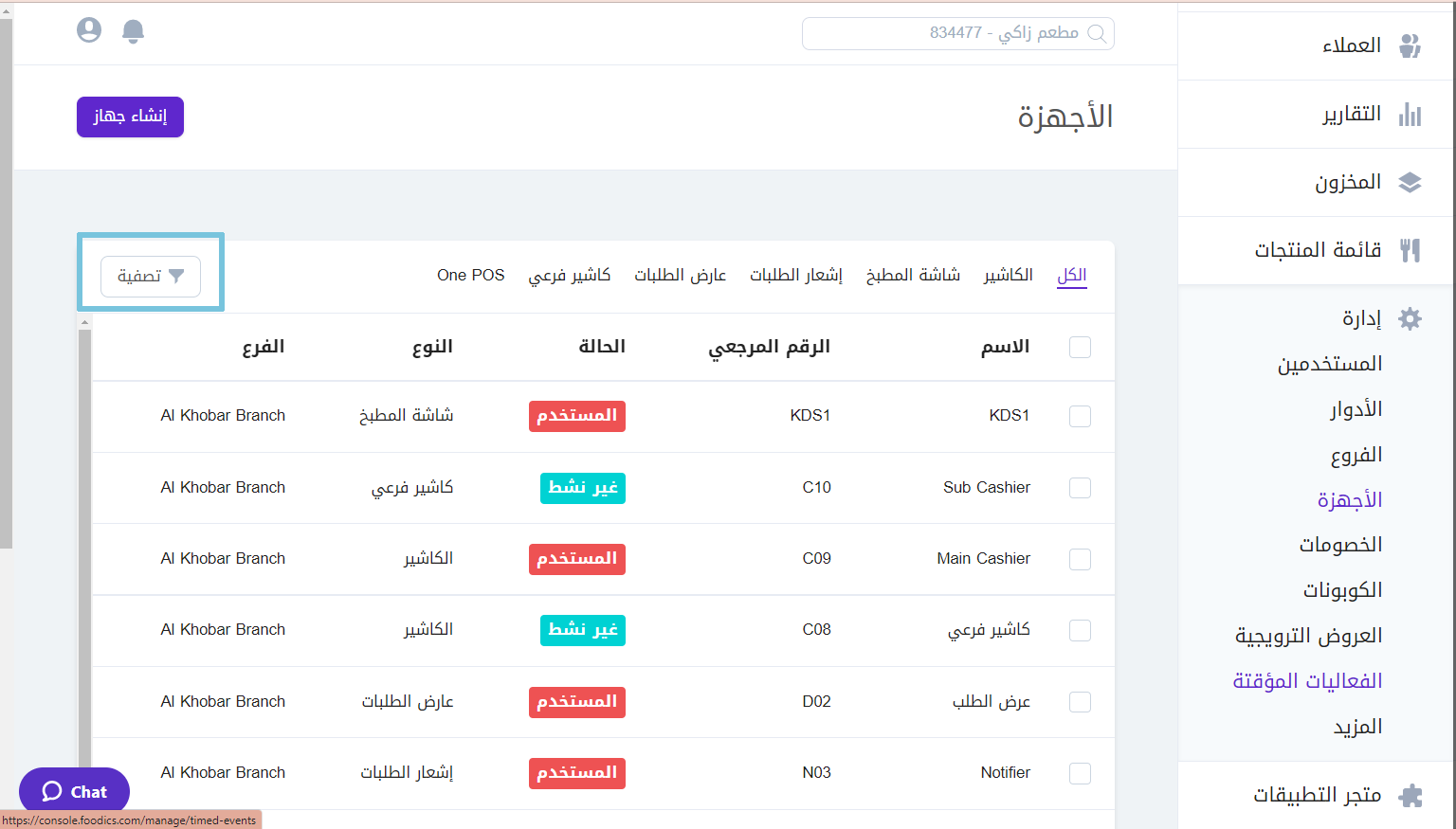1456x829 pixels.
Task: Click the المخزون inventory icon
Action: pyautogui.click(x=1410, y=182)
